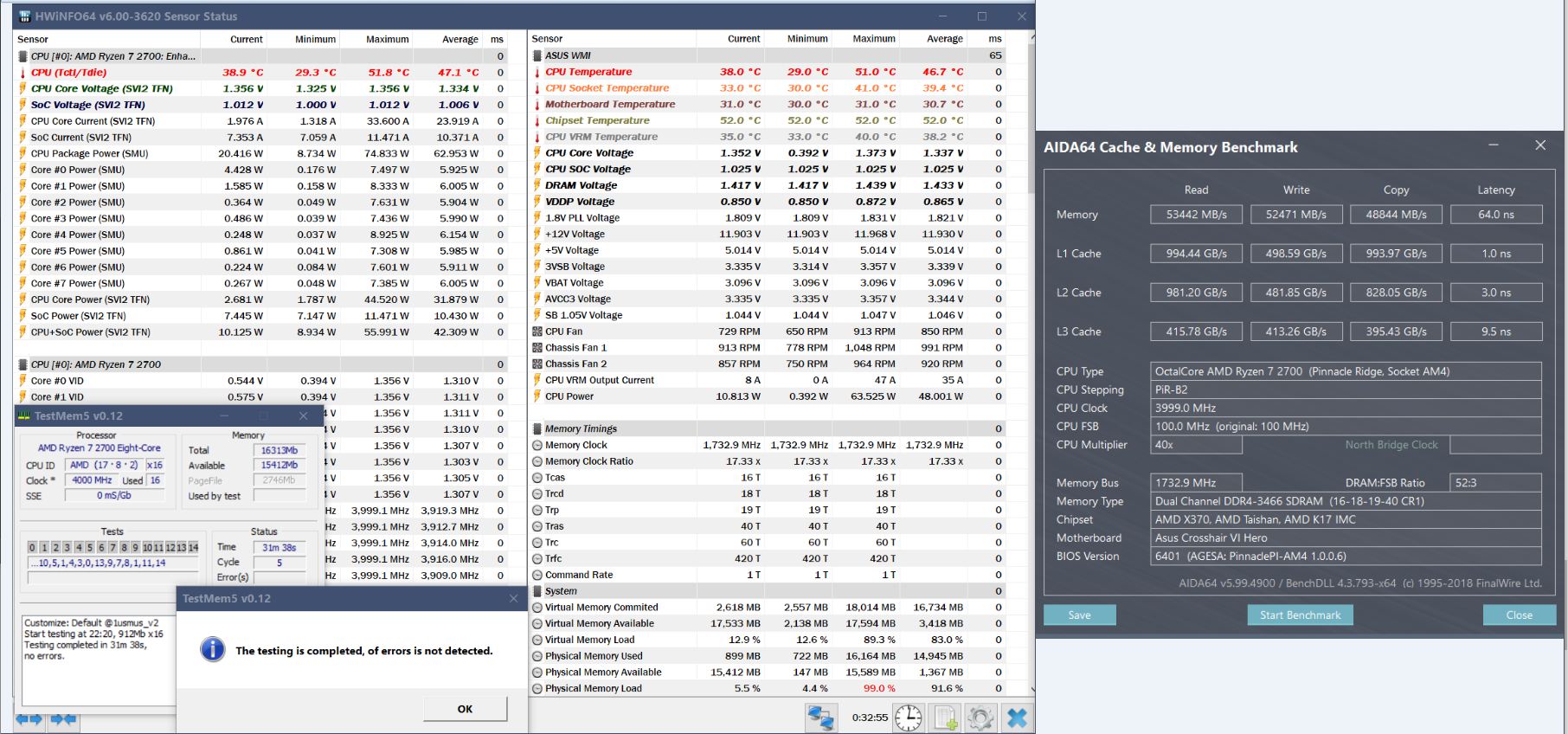Select the Memory Timings group header
Screen dimensions: 1568x734
(x=766, y=428)
